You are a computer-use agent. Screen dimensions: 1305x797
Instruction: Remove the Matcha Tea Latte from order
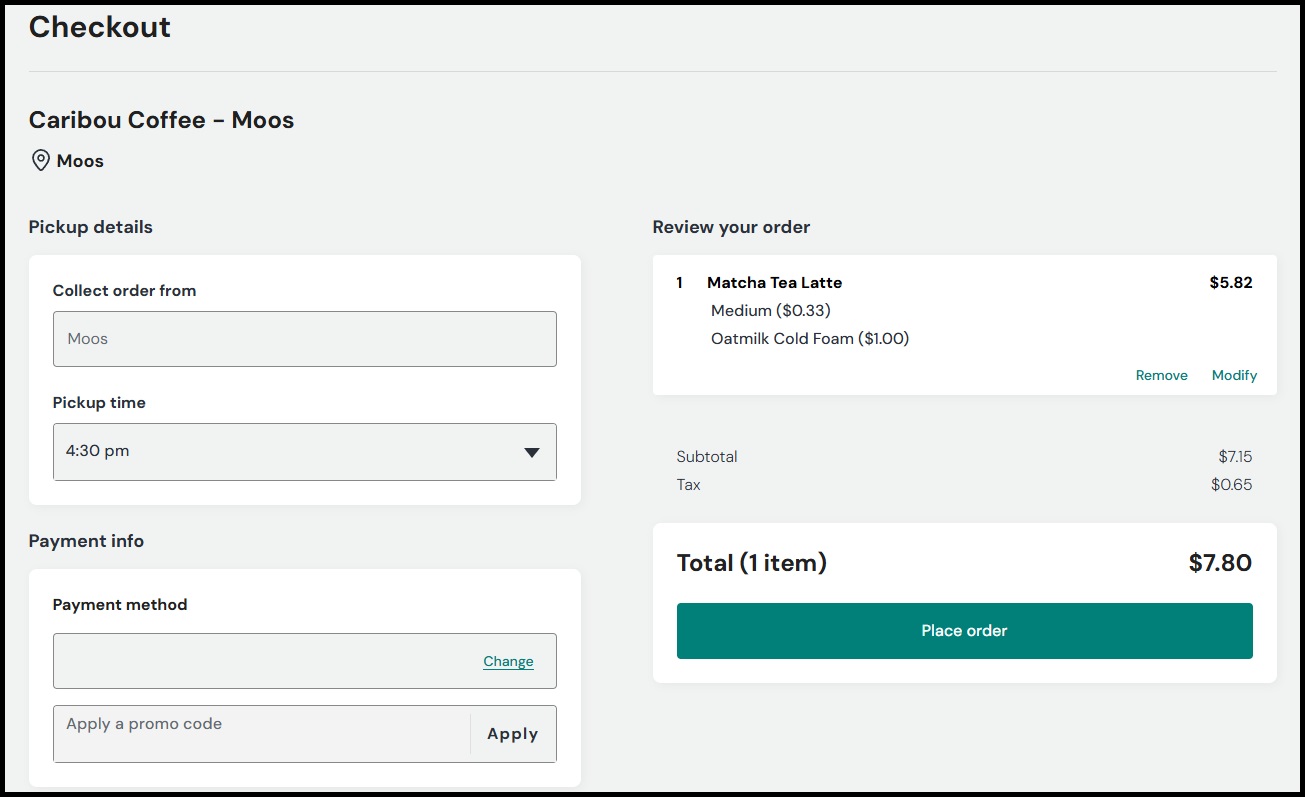pos(1161,375)
